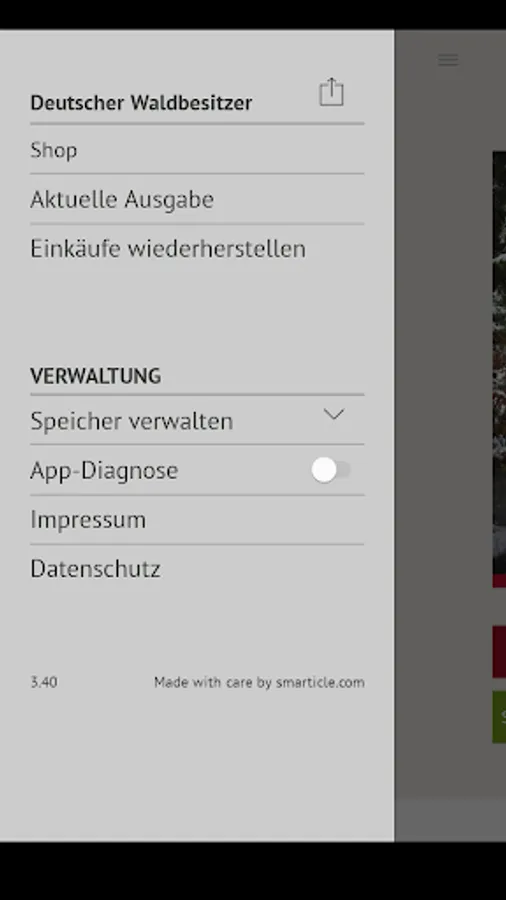Tap the green button behind the drawer
This screenshot has height=900, width=506.
499,717
